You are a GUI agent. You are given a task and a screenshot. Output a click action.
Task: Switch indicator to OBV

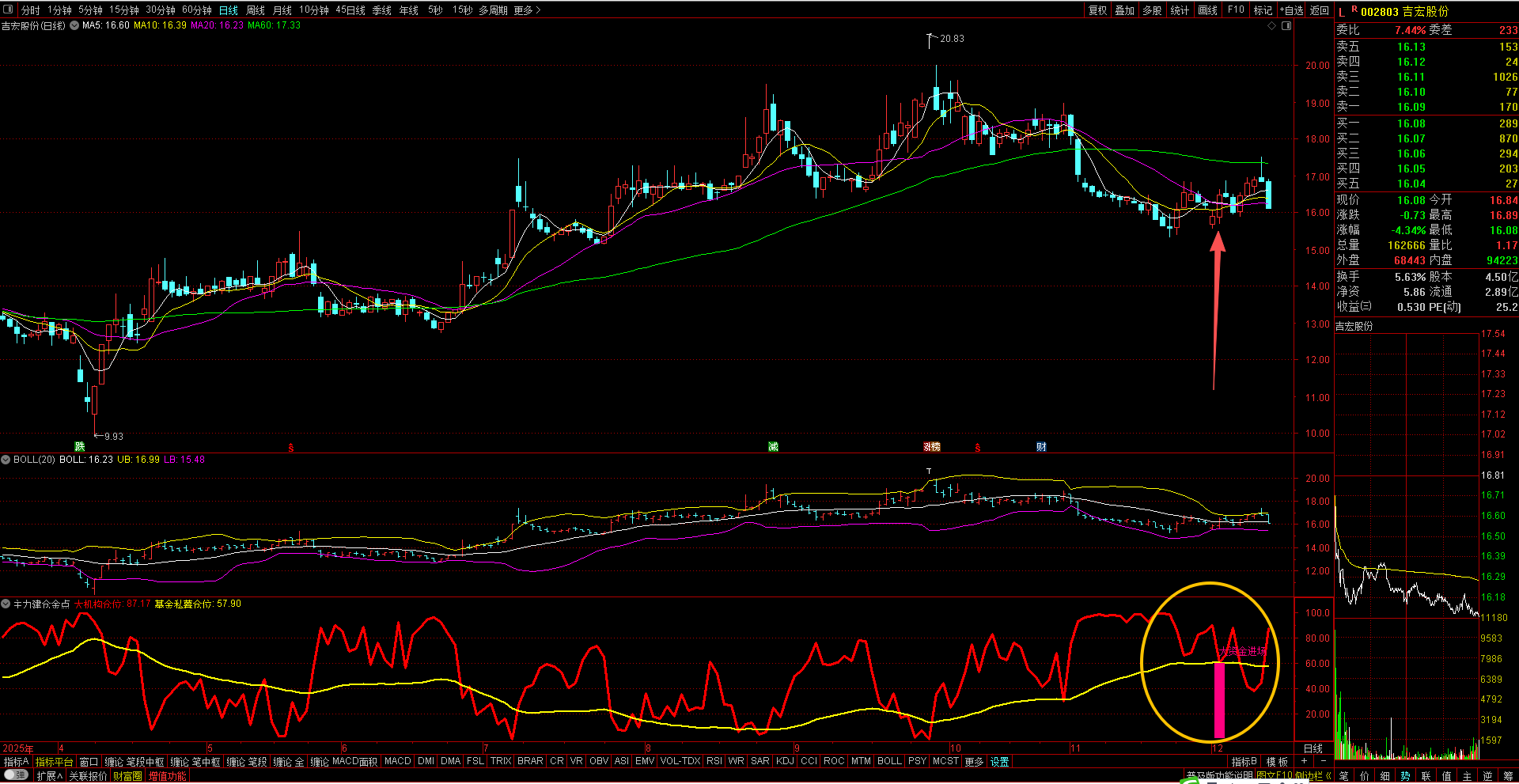pos(599,761)
